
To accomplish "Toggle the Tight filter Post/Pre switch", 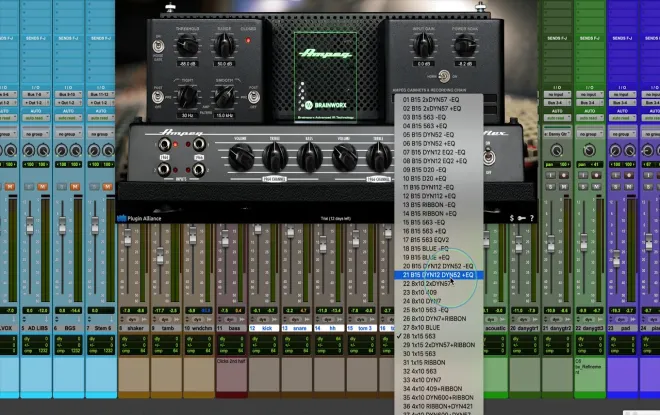I will pyautogui.click(x=158, y=97).
